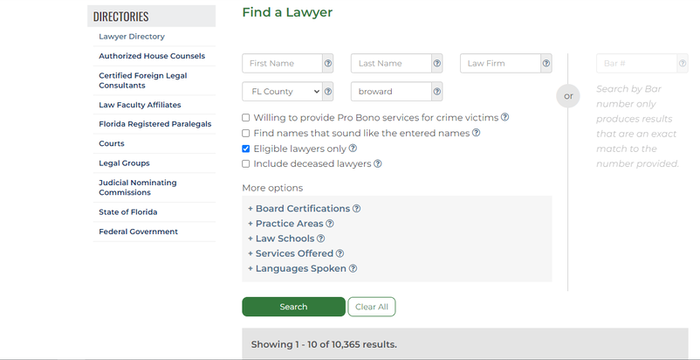Open Authorized House Counsels directory
The width and height of the screenshot is (700, 360).
pos(152,56)
